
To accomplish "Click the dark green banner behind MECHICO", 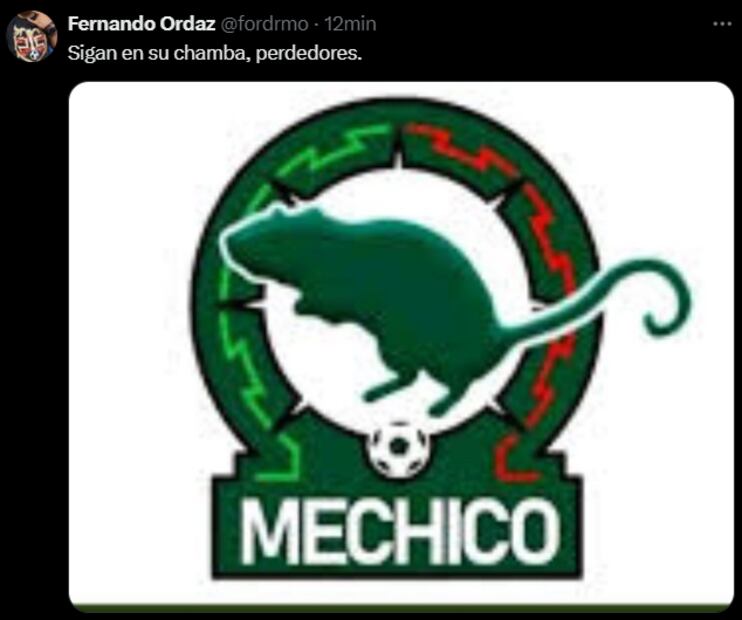I will 397,530.
